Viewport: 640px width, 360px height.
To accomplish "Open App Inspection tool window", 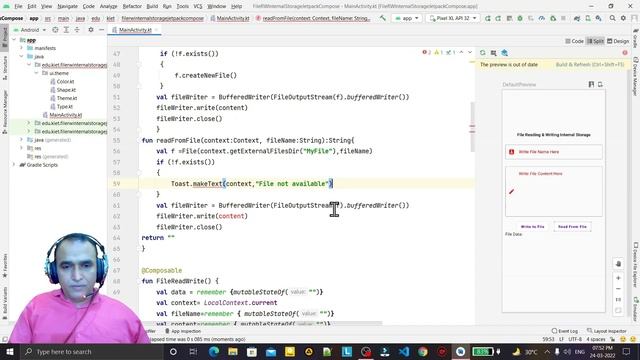I will point(183,331).
